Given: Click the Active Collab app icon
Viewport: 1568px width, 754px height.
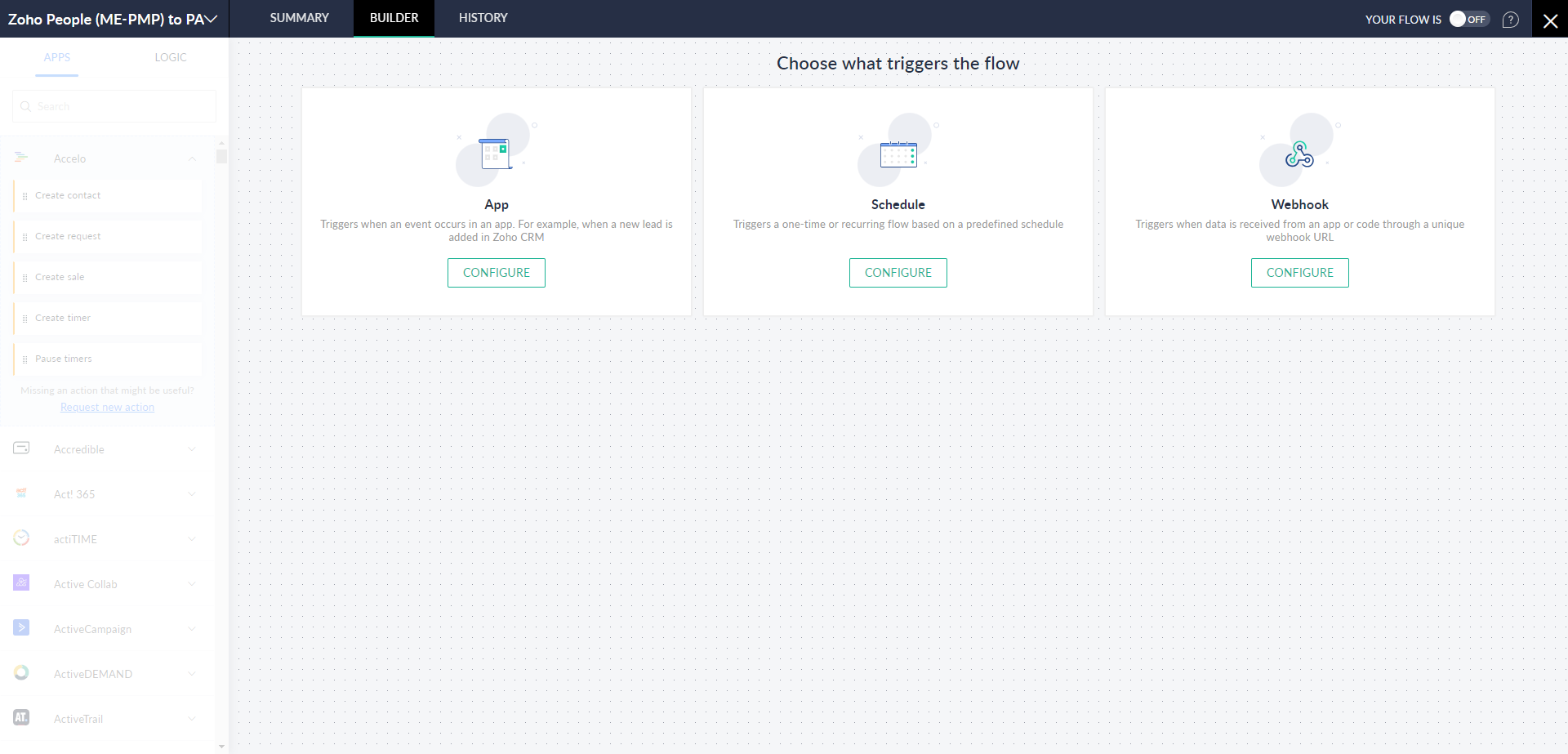Looking at the screenshot, I should click(21, 582).
